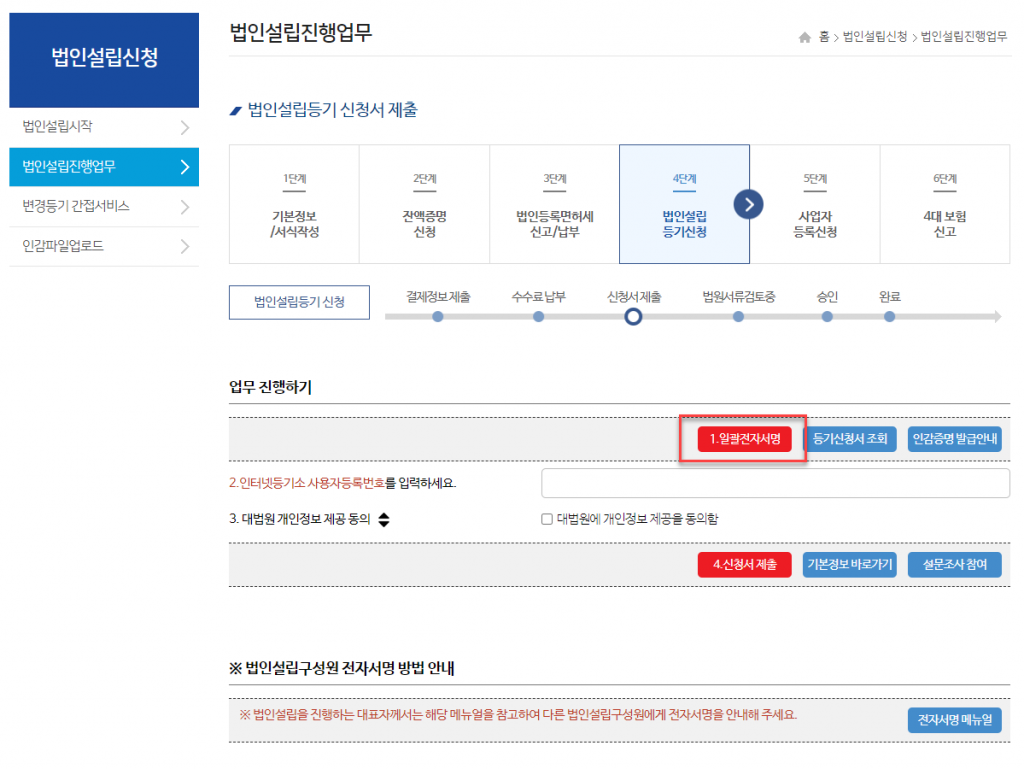This screenshot has height=769, width=1024.
Task: Click the up-down arrow beside 개인정보 제공 동의
Action: pos(384,520)
